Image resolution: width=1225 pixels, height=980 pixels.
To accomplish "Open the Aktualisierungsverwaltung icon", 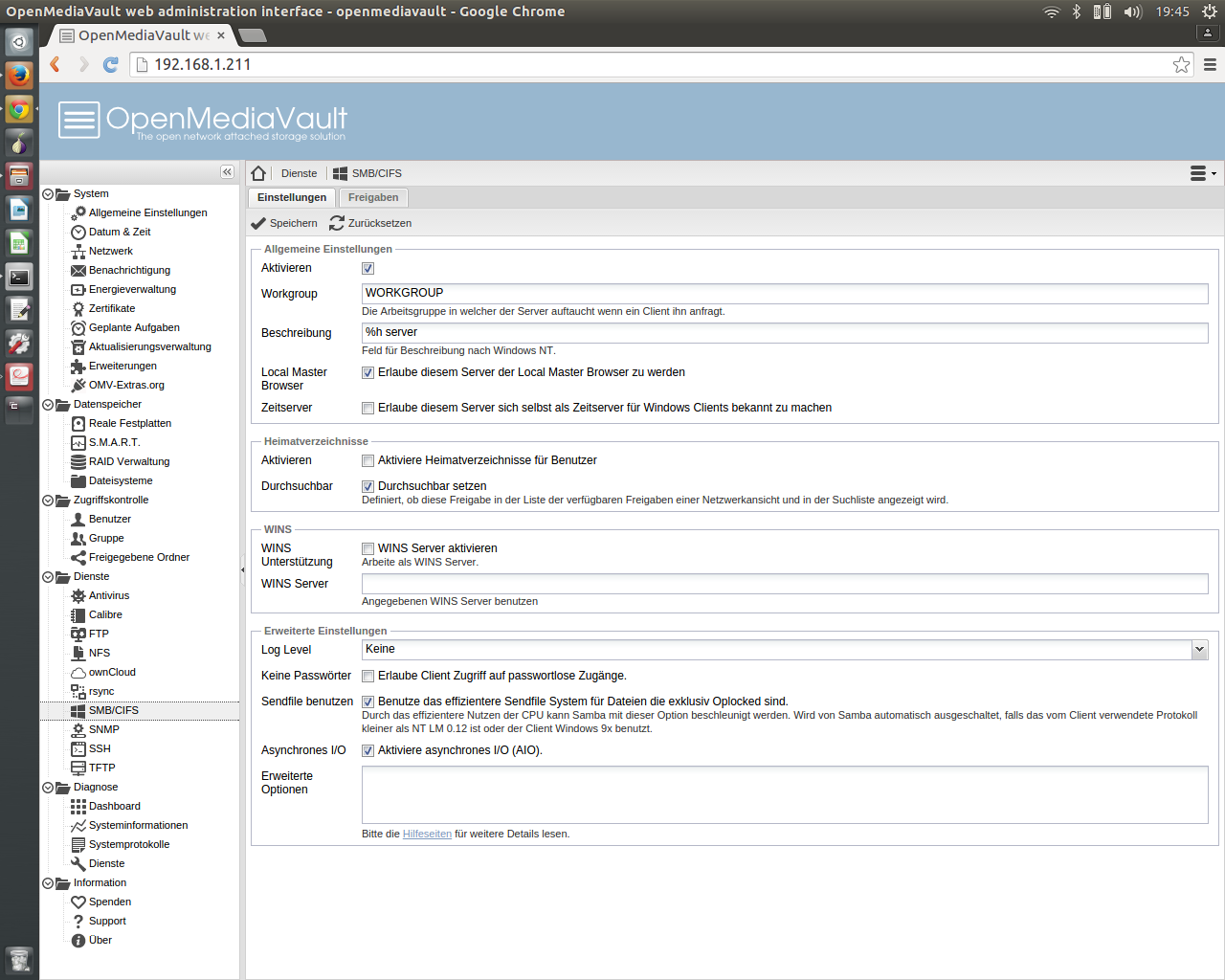I will [78, 346].
